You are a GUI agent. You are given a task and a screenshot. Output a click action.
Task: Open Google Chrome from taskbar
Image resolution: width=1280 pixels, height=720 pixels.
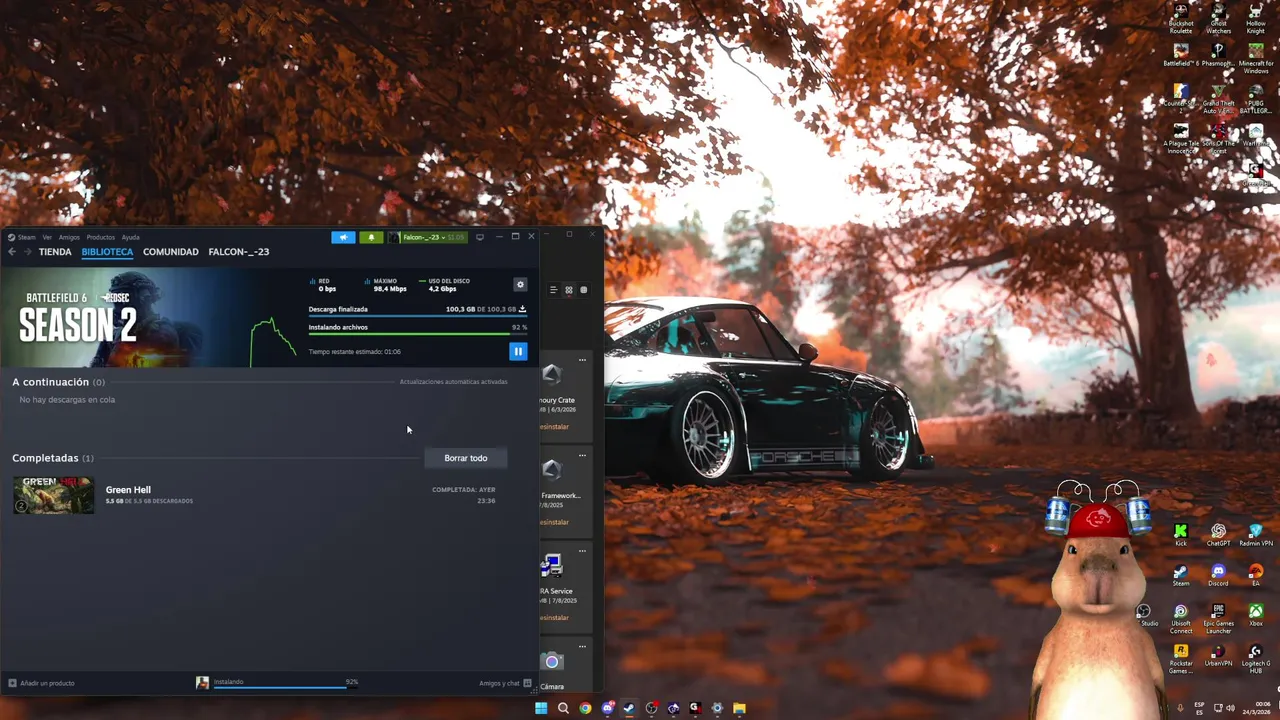[585, 708]
